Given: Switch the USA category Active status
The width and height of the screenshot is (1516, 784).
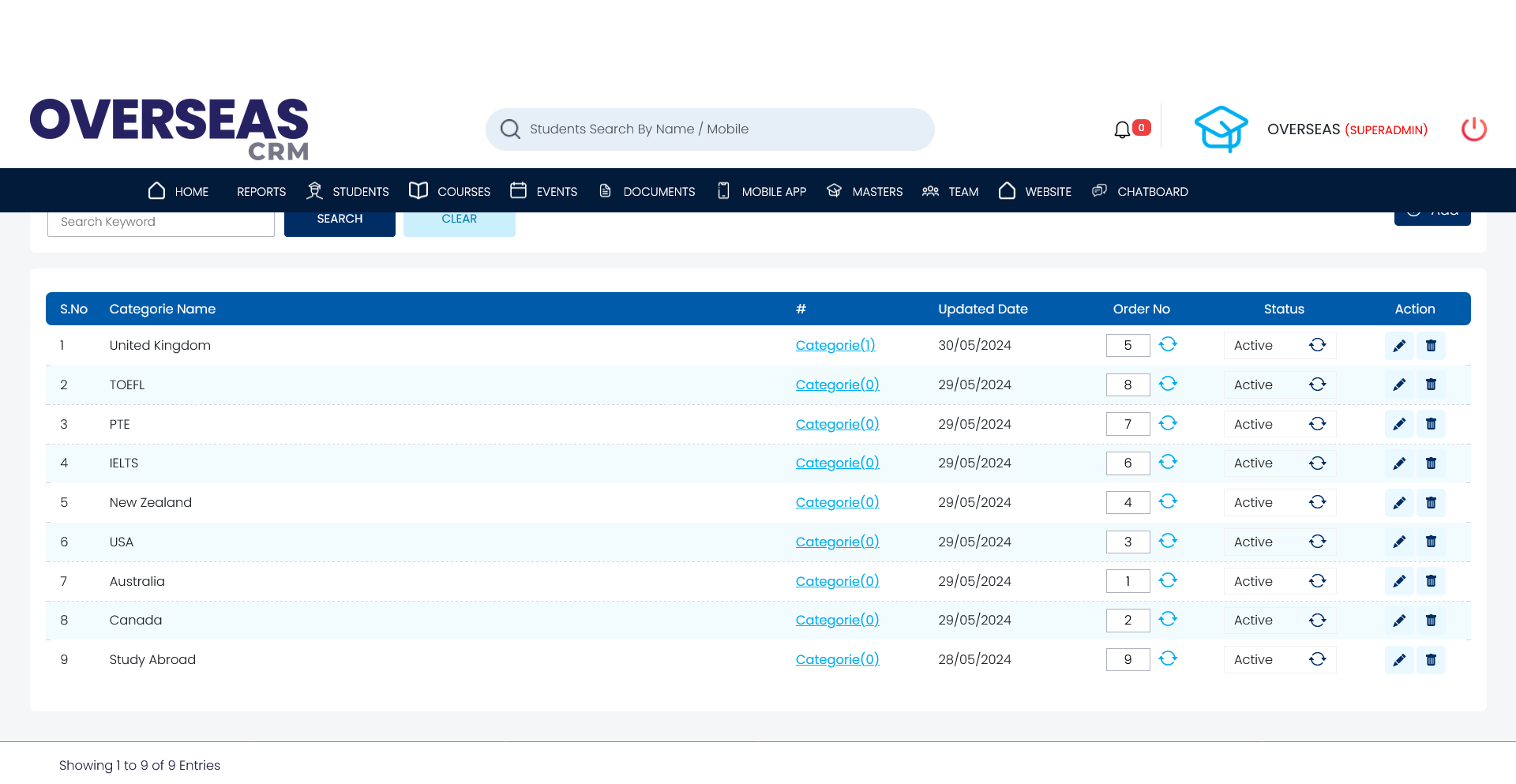Looking at the screenshot, I should tap(1317, 542).
